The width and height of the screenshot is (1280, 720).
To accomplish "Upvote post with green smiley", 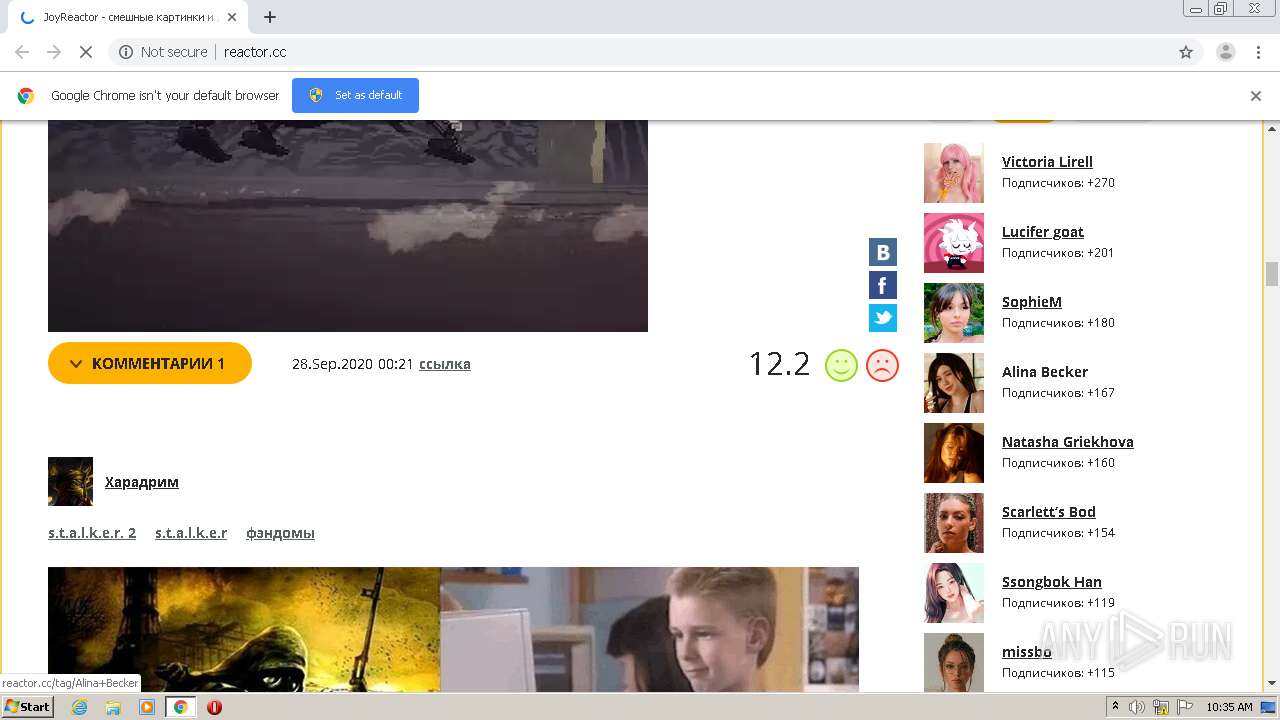I will pos(841,365).
